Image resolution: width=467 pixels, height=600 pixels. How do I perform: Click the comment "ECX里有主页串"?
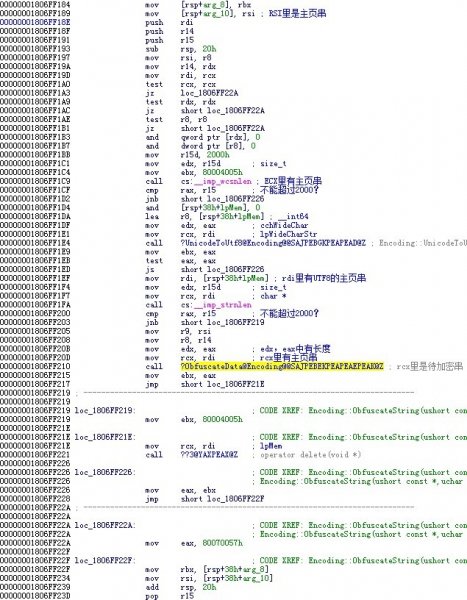[x=293, y=181]
